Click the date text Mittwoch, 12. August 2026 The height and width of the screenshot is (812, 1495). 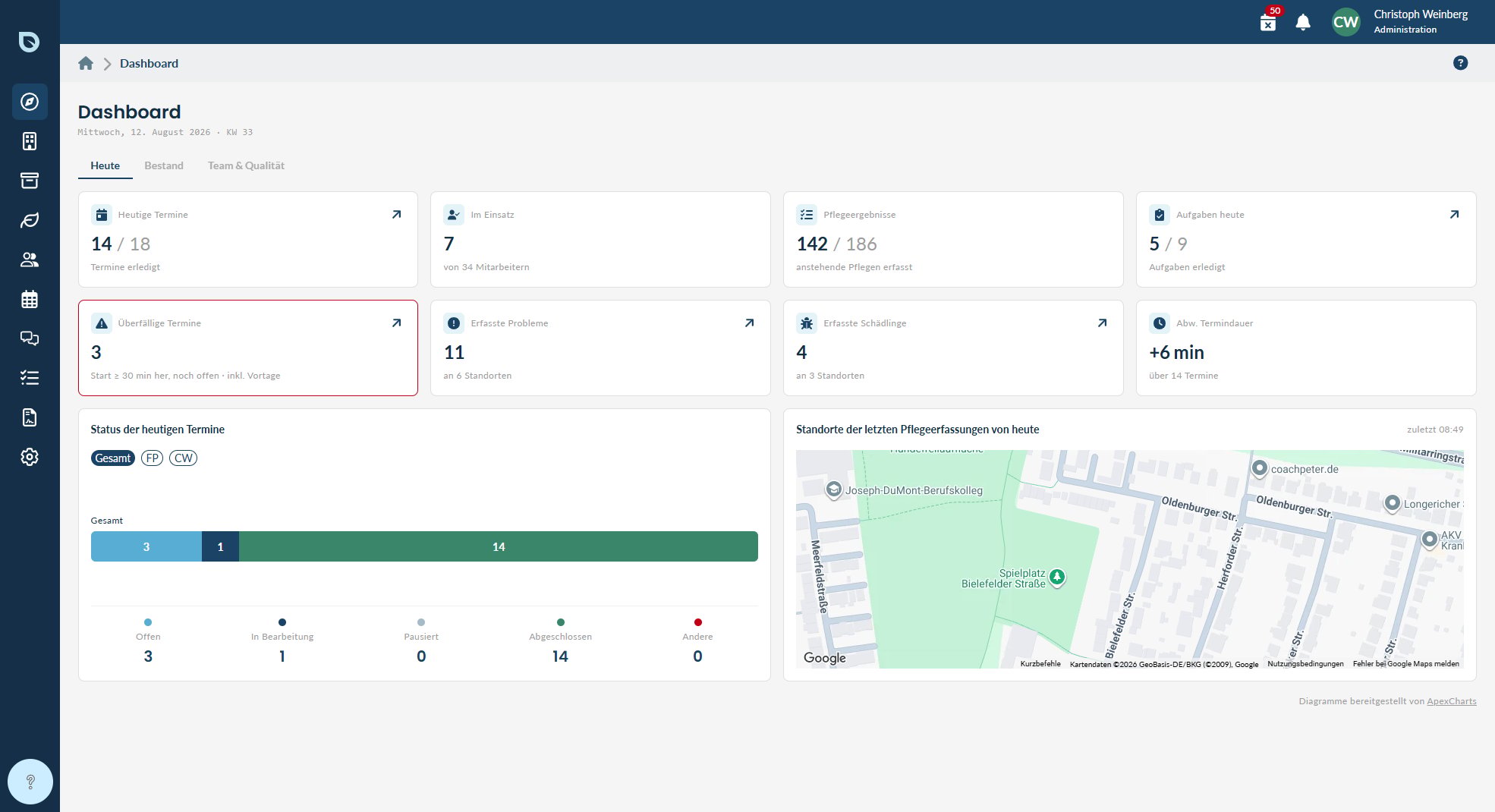pyautogui.click(x=144, y=132)
